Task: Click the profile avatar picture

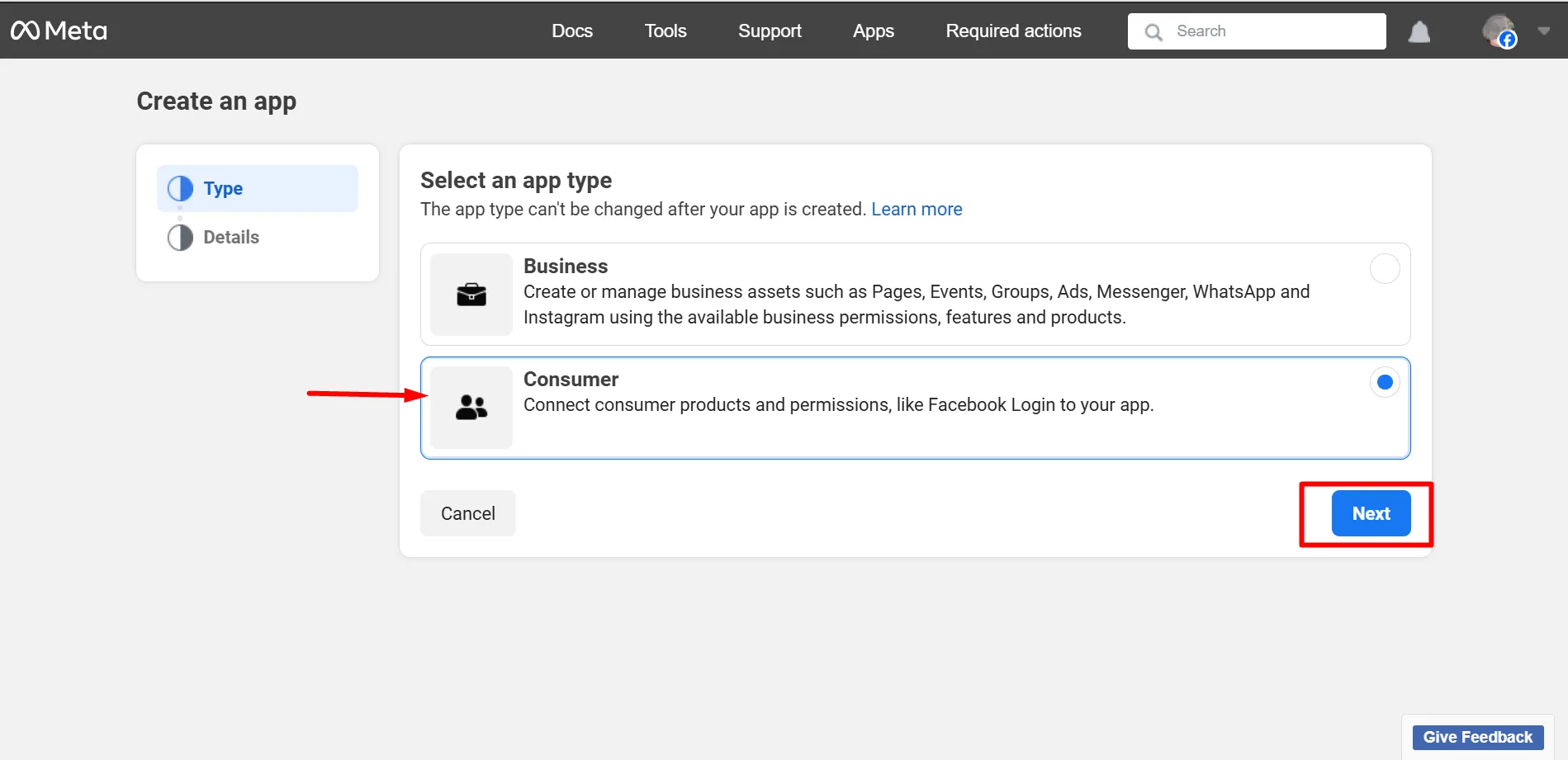Action: point(1499,31)
